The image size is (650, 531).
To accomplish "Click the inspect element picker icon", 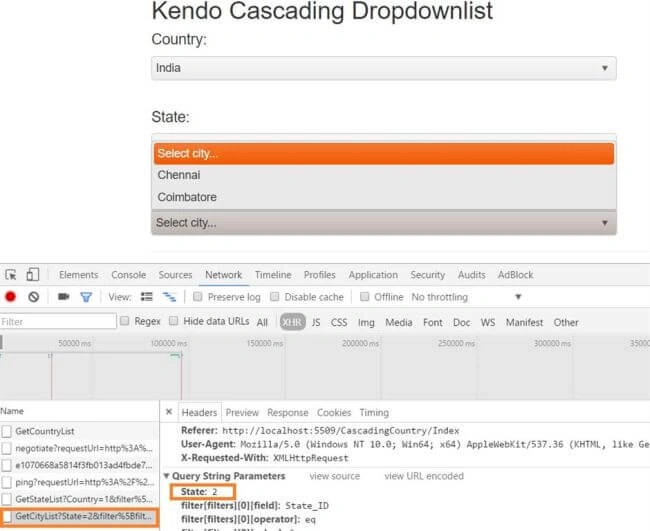I will [x=11, y=275].
